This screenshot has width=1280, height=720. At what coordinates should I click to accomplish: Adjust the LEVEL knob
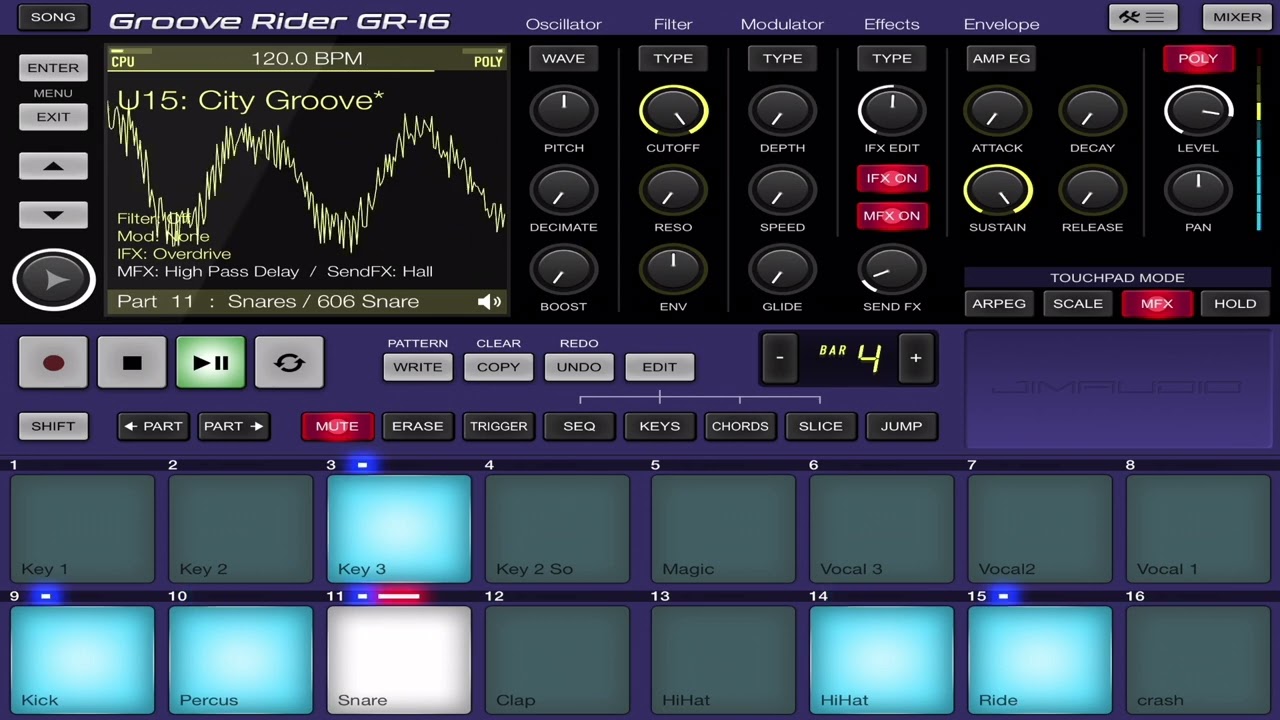[1198, 111]
